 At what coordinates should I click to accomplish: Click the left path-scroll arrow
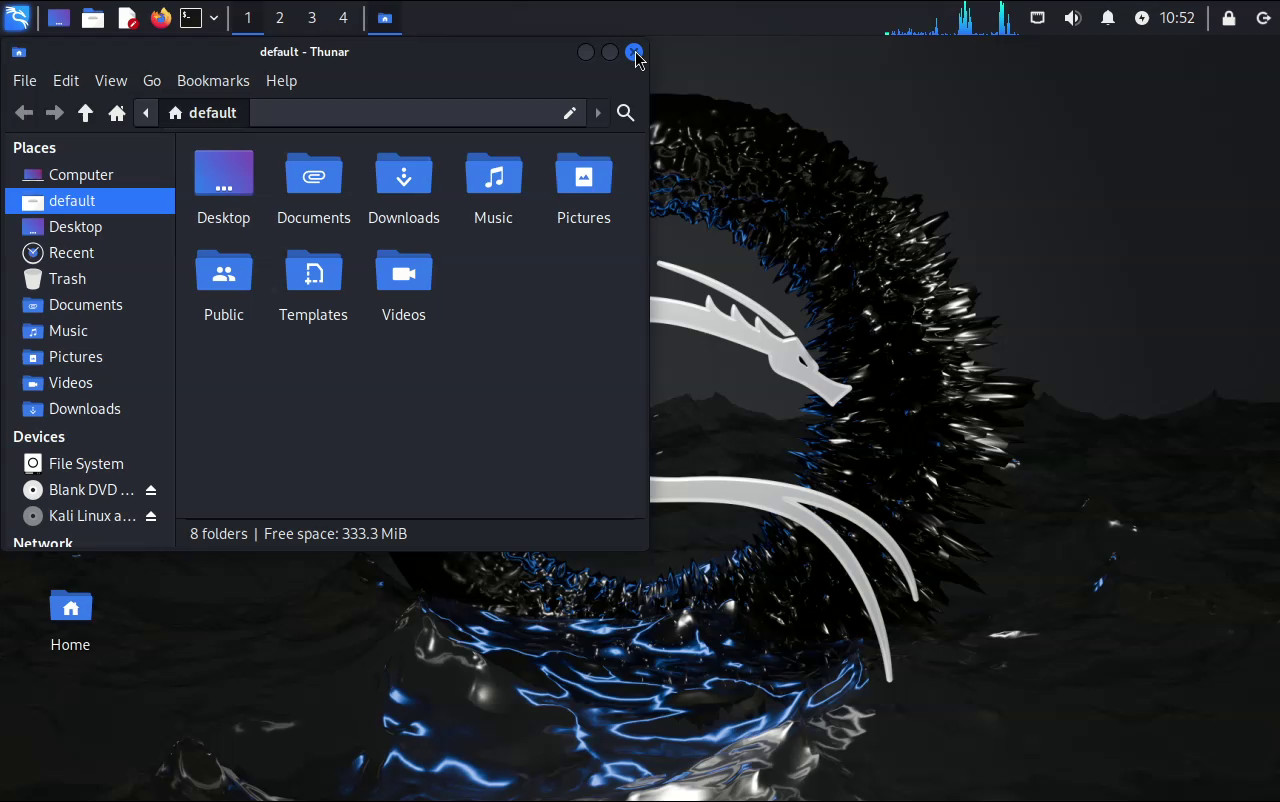[x=146, y=113]
